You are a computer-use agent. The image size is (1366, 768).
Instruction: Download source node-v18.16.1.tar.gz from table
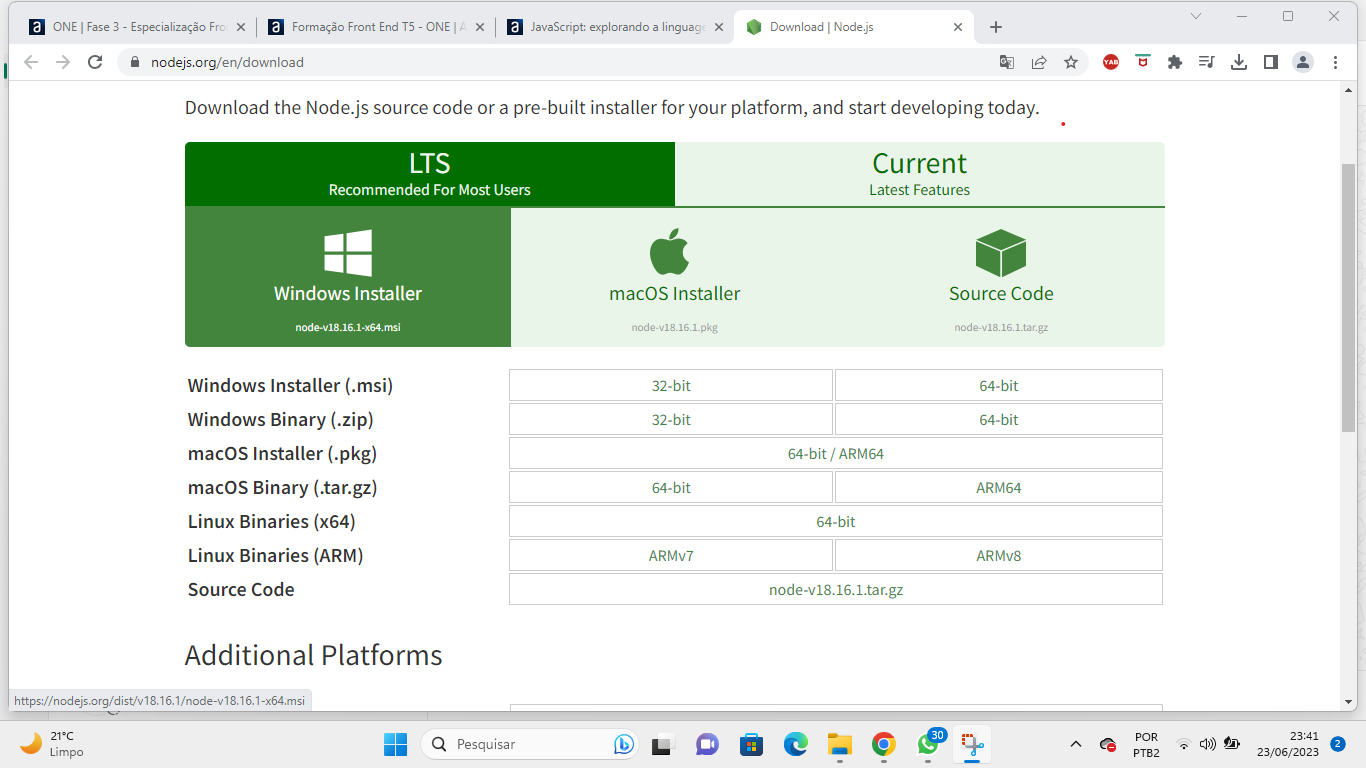click(836, 589)
